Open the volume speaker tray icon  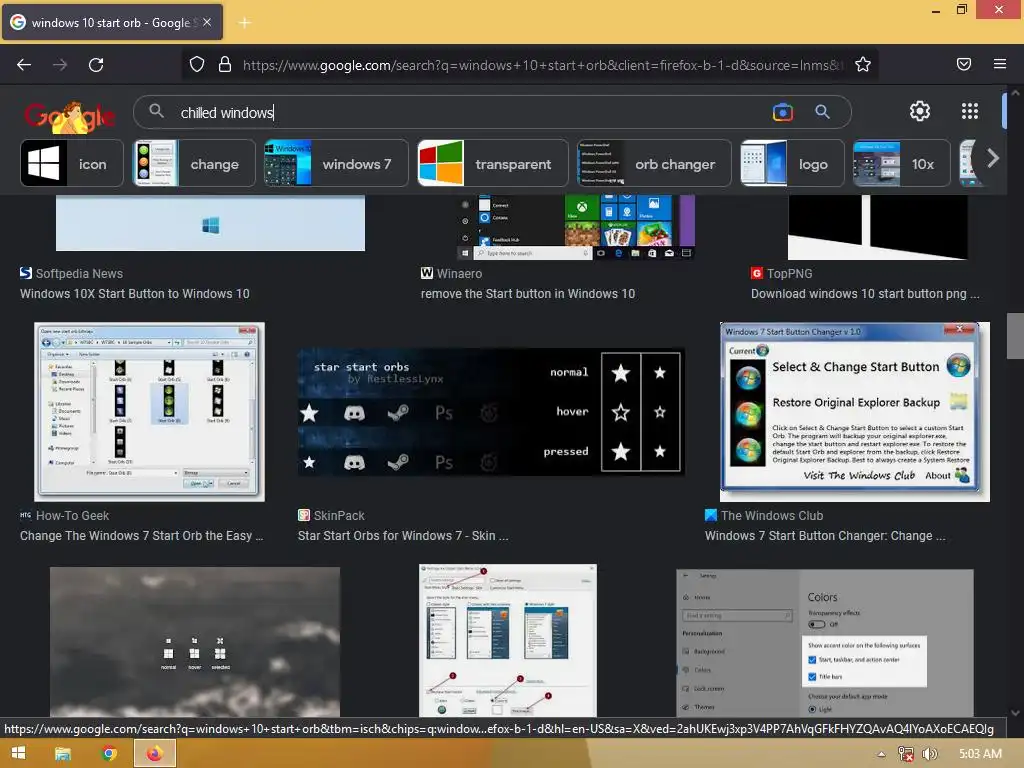[929, 754]
